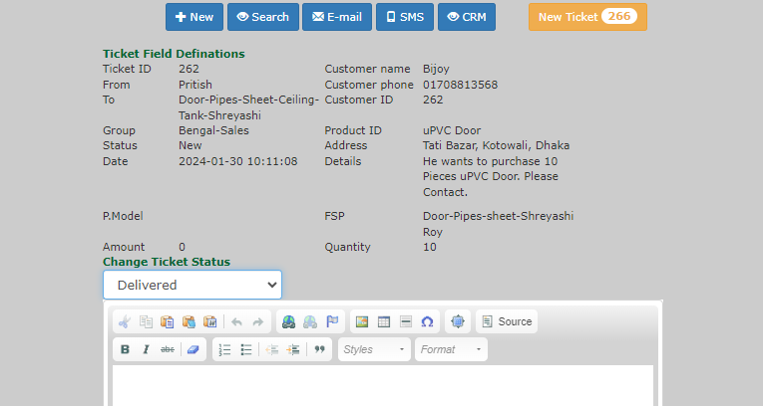Toggle italic text formatting

[146, 350]
